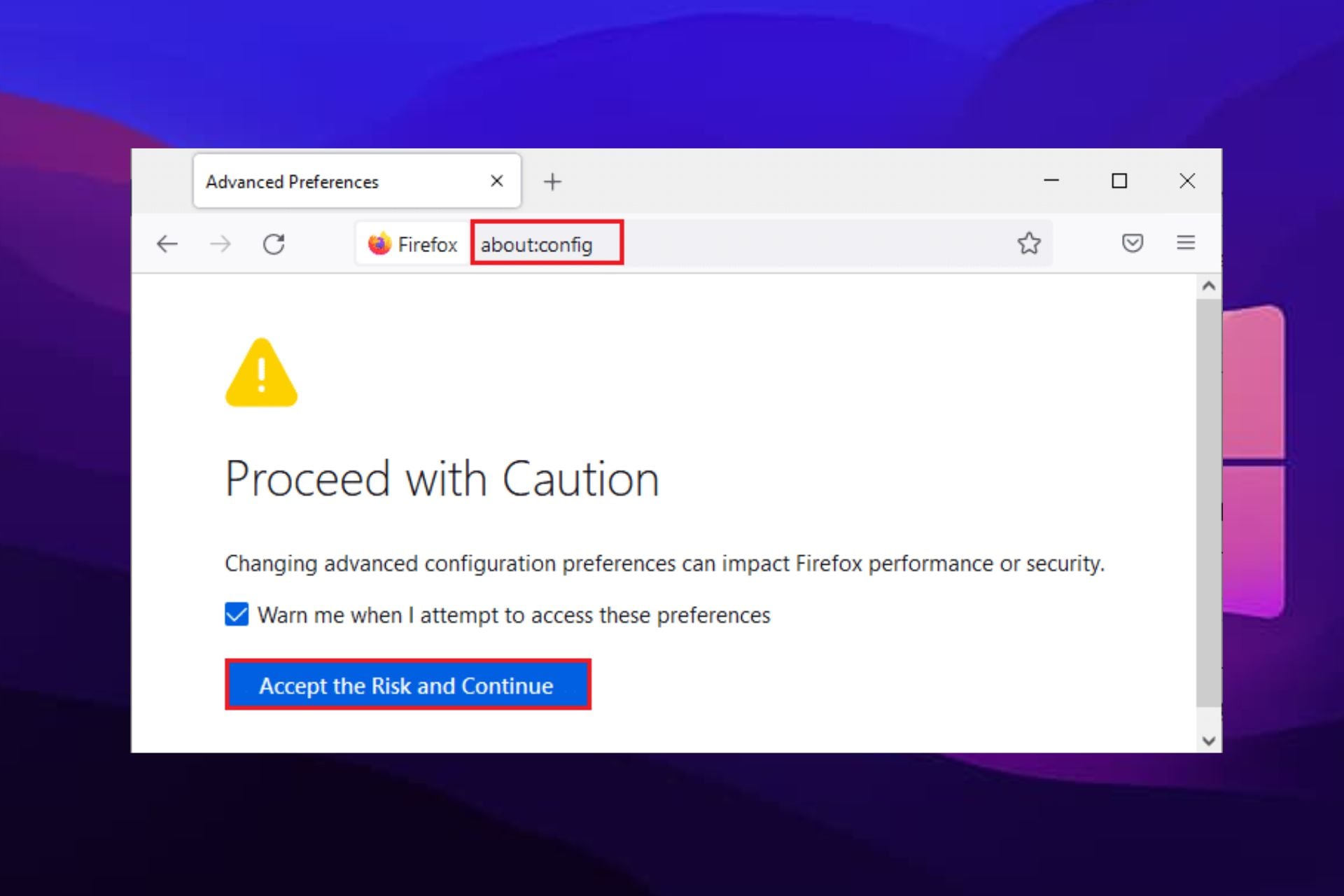Close the Firefox window
1344x896 pixels.
[1187, 181]
